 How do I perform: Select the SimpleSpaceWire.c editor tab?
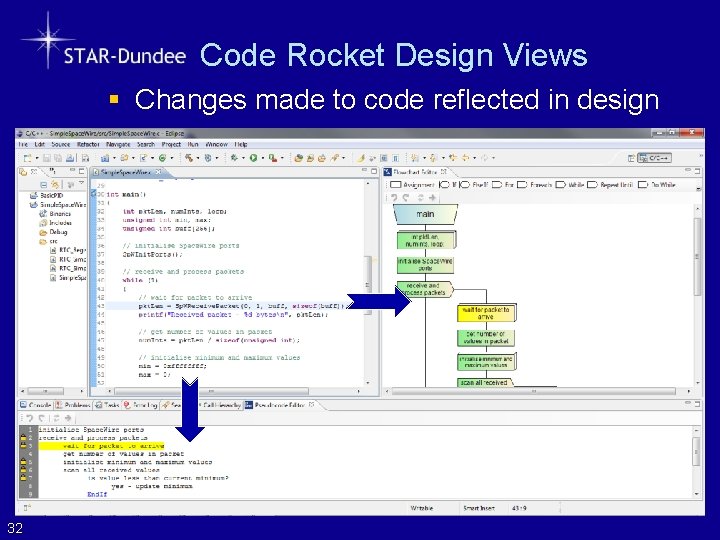point(125,172)
